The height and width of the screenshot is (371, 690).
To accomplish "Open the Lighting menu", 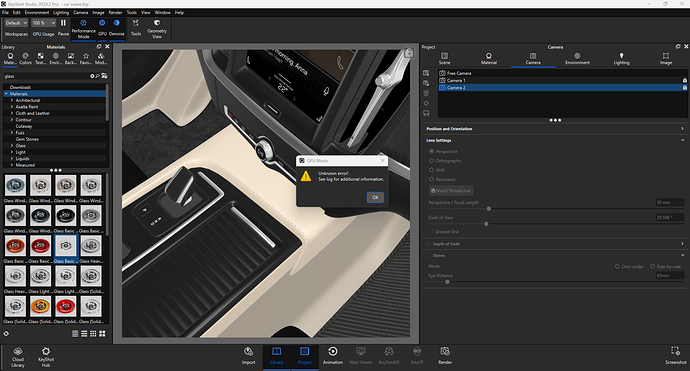I will click(x=61, y=12).
